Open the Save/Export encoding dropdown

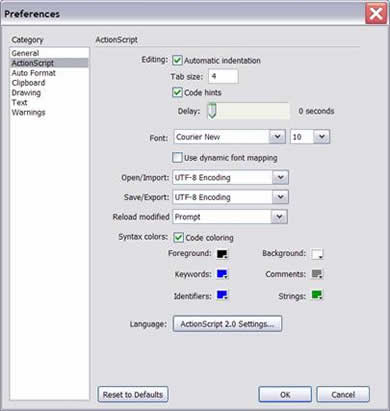pyautogui.click(x=230, y=197)
